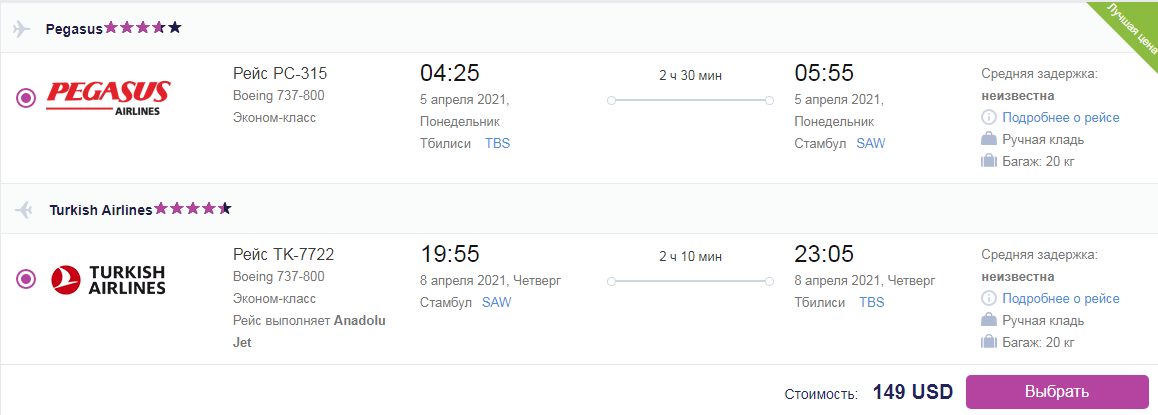Click the Pegasus Airlines logo
Screen dimensions: 1158x415
pyautogui.click(x=109, y=97)
